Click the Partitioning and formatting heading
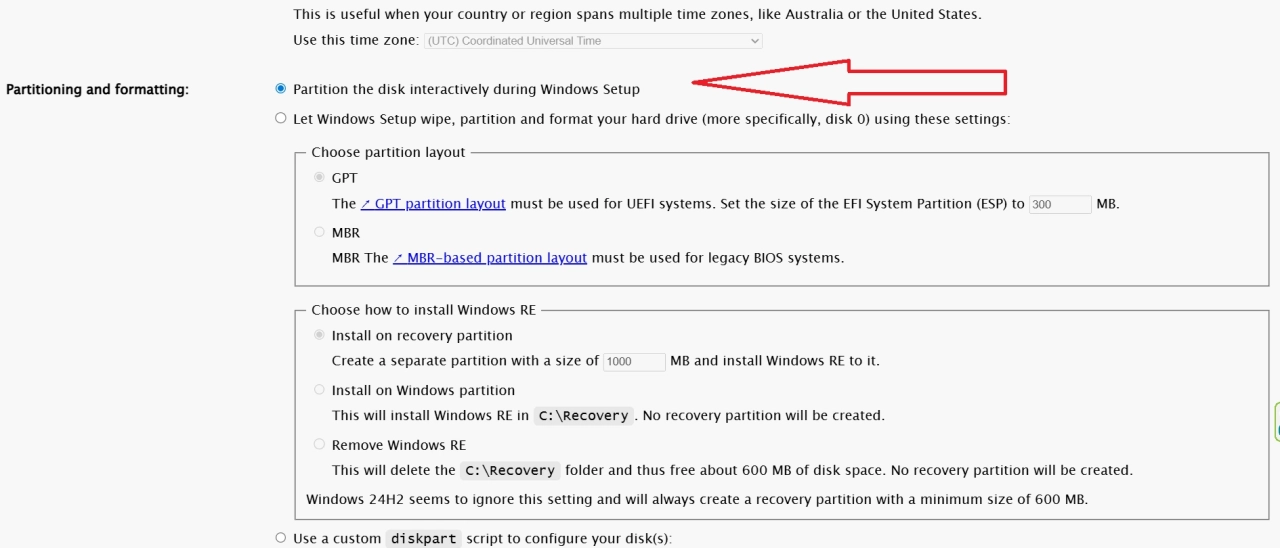1280x548 pixels. point(97,90)
